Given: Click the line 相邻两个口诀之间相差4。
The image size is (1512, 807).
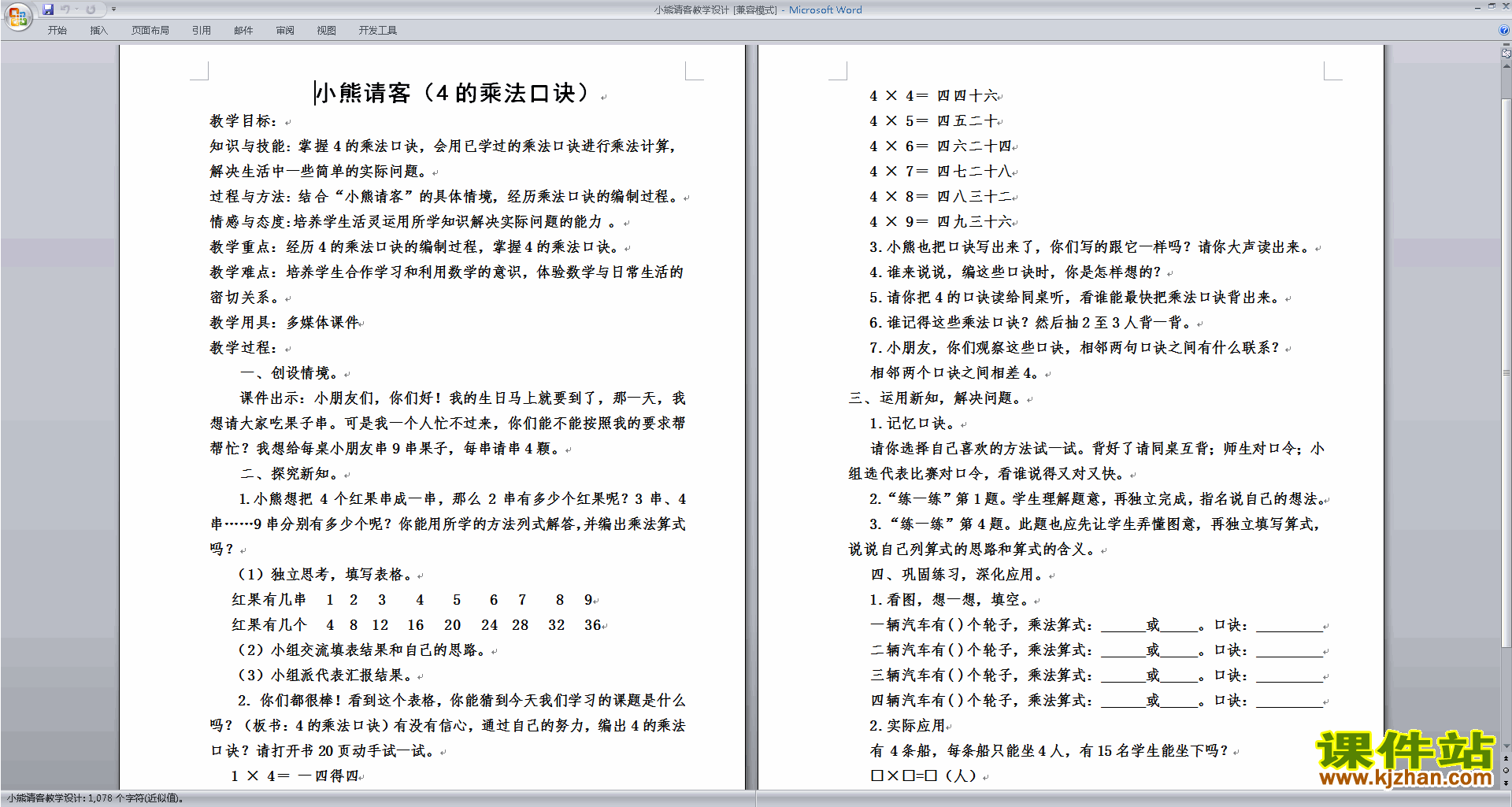Looking at the screenshot, I should pos(955,372).
